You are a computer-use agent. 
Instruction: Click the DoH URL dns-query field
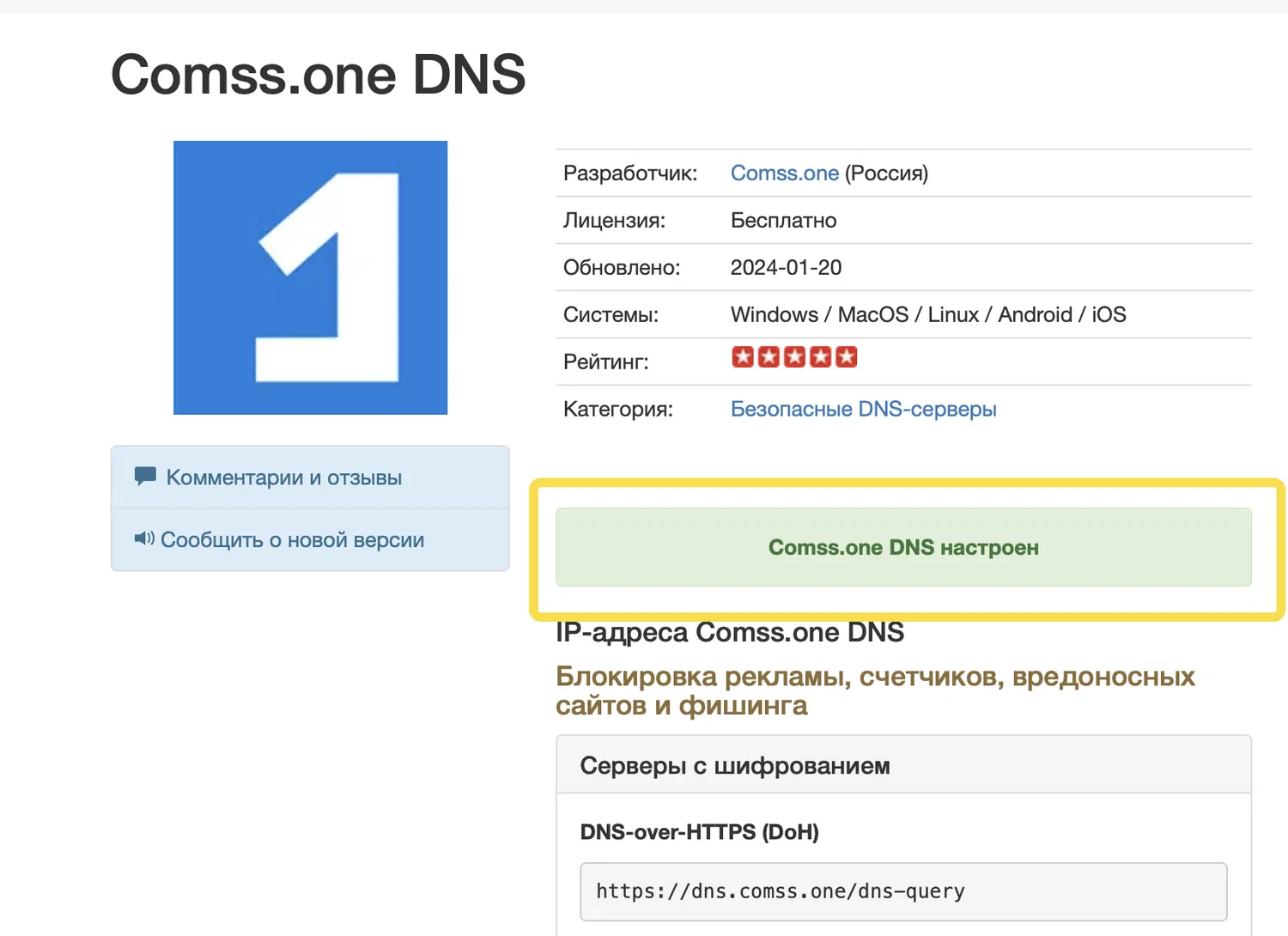(x=903, y=891)
